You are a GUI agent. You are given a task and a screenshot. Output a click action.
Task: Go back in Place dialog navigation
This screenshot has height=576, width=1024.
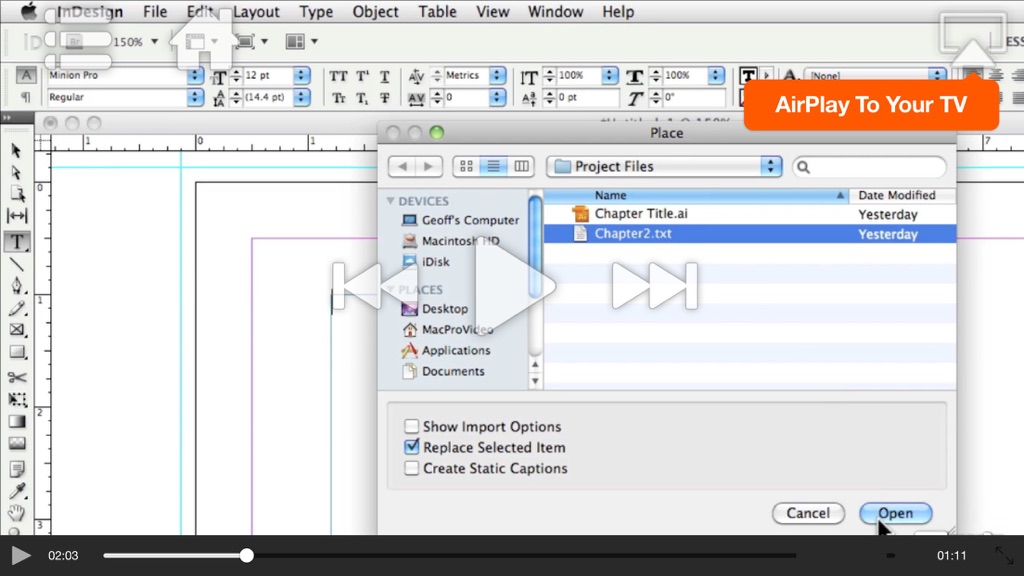tap(402, 167)
